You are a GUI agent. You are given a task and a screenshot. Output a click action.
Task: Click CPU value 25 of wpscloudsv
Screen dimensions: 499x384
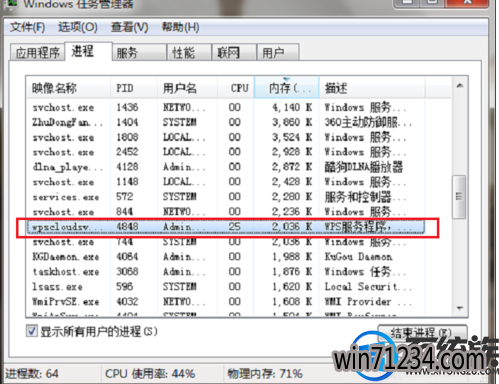point(234,227)
